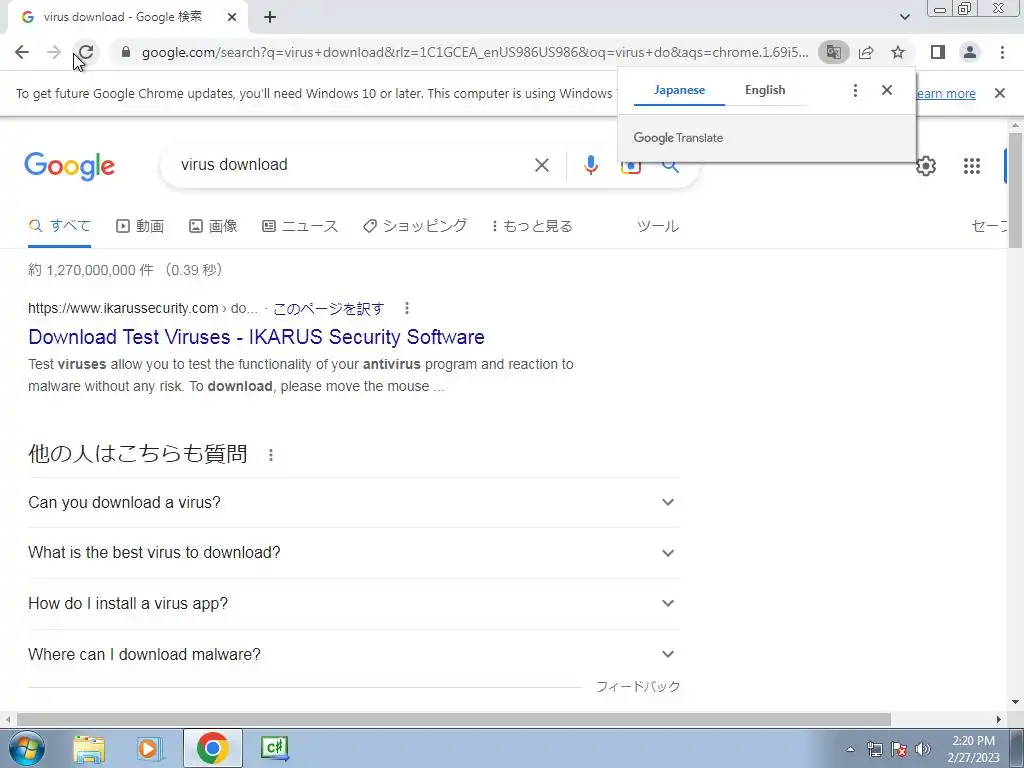1024x768 pixels.
Task: Switch to the ショッピング shopping tab
Action: tap(415, 226)
